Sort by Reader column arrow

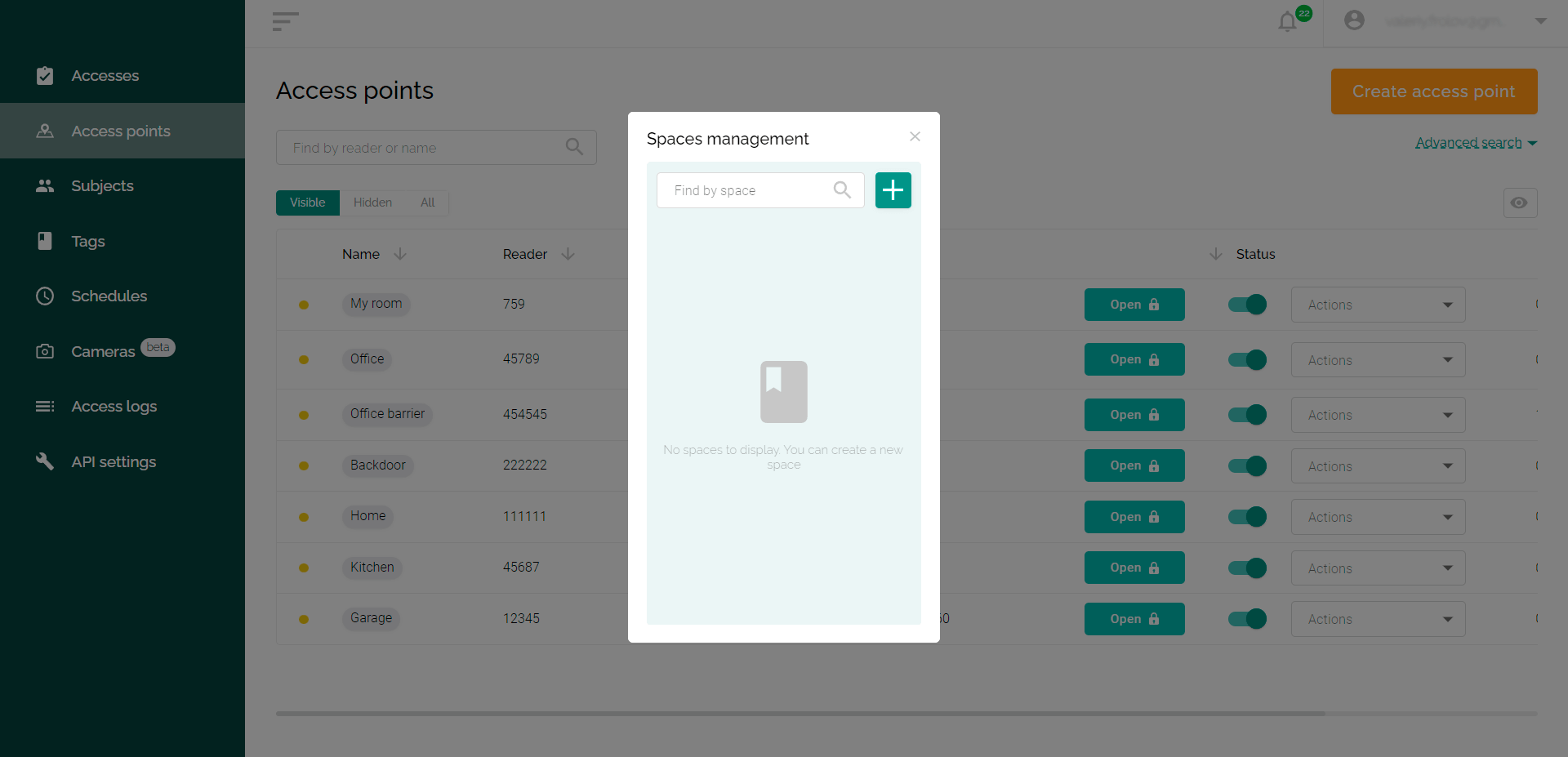(x=568, y=254)
